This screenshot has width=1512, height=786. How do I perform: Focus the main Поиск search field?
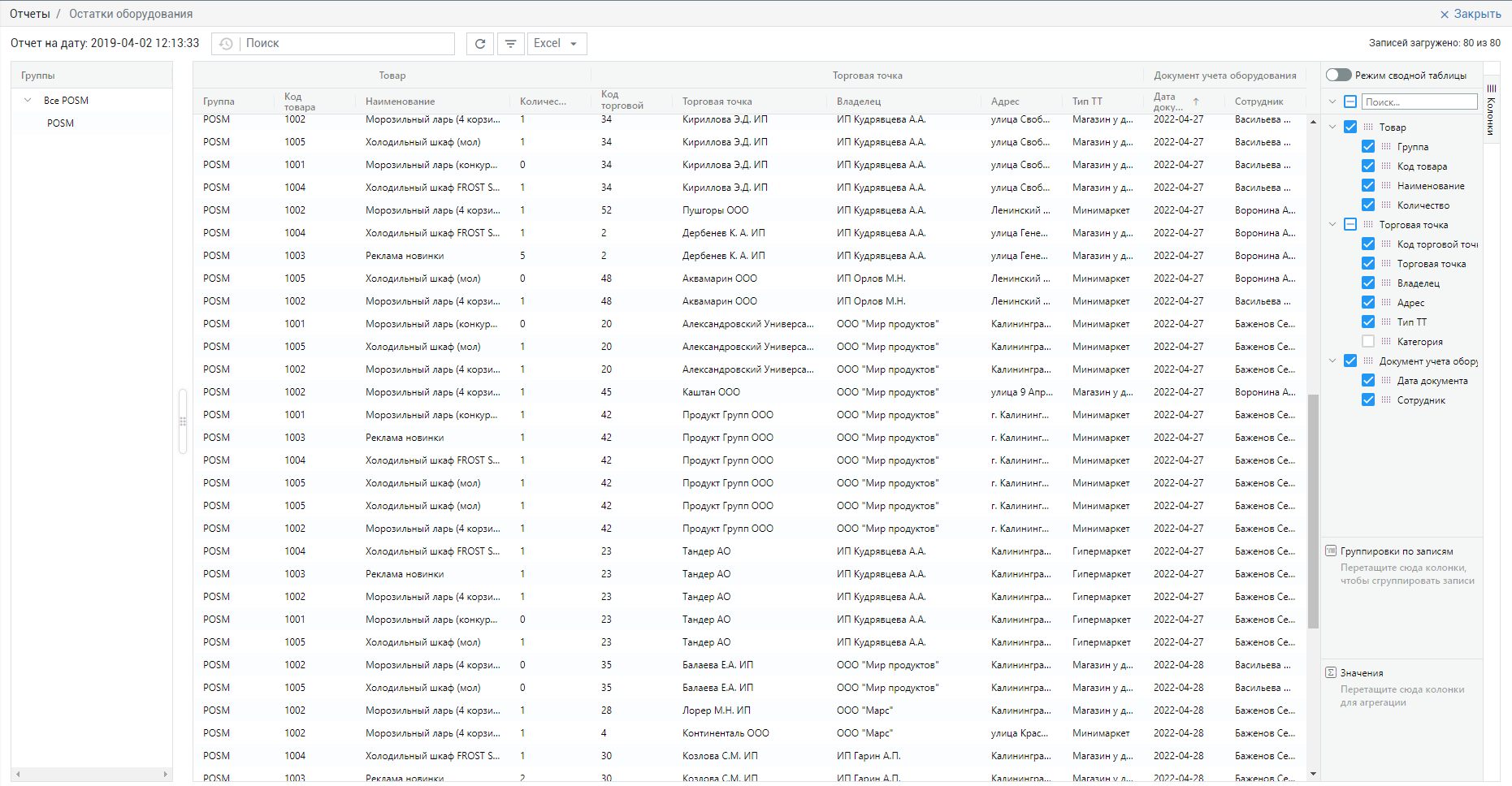coord(348,44)
